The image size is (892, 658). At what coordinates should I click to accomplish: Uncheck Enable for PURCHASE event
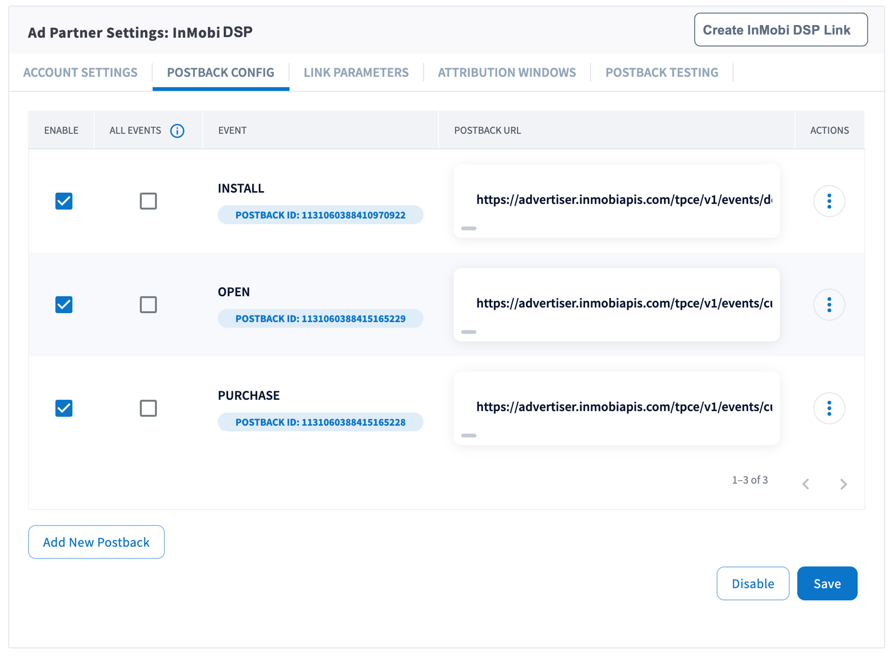coord(64,408)
